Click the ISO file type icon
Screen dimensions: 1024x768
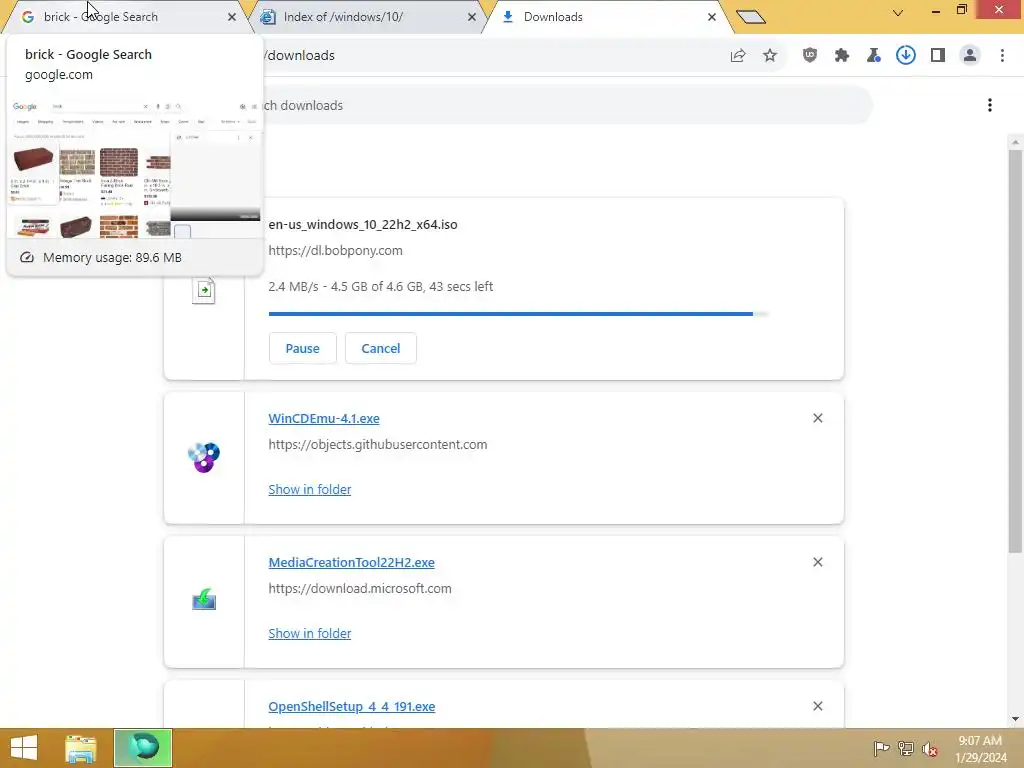point(204,290)
